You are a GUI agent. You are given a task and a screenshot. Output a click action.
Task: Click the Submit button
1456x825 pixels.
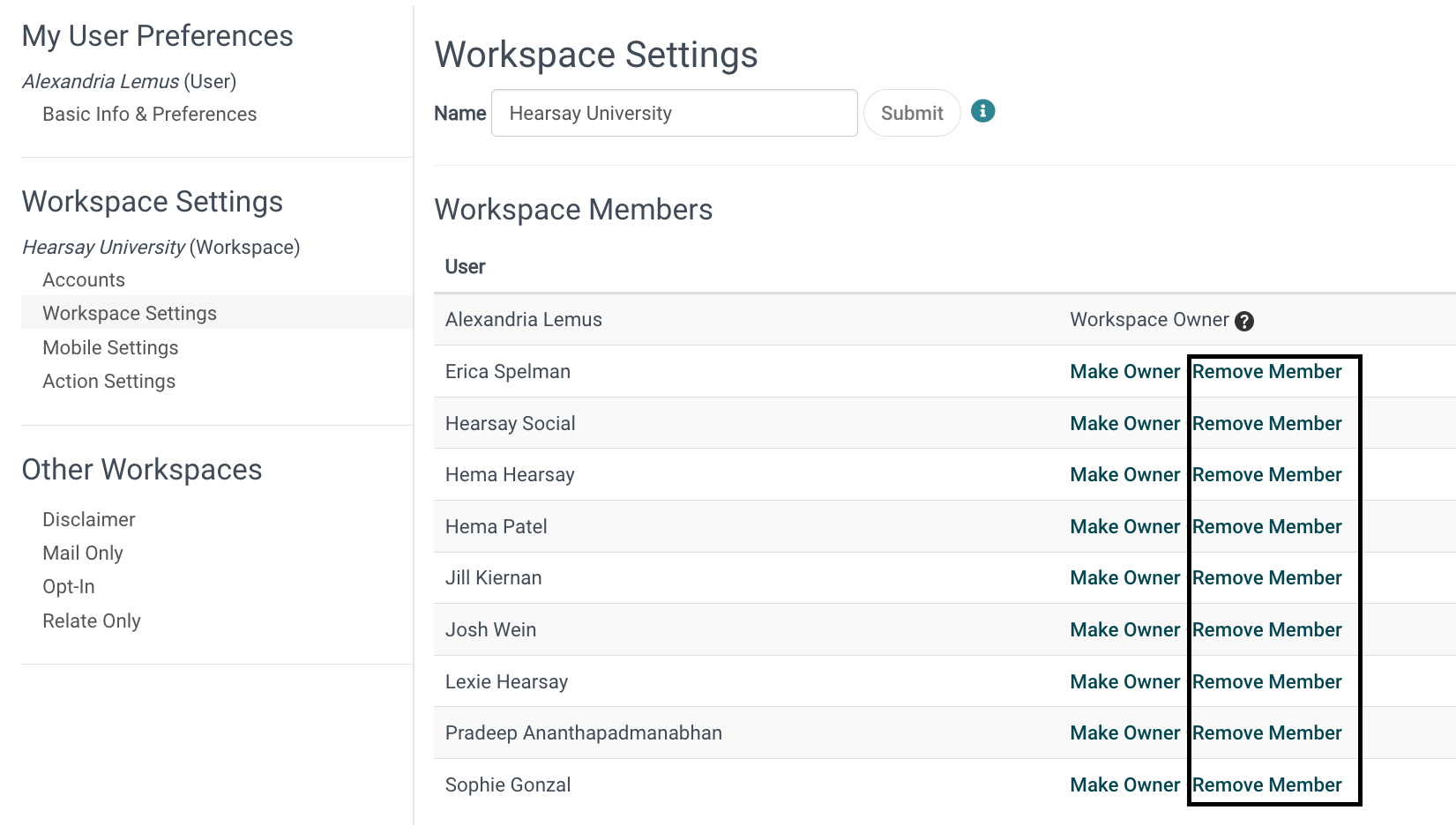click(x=911, y=112)
